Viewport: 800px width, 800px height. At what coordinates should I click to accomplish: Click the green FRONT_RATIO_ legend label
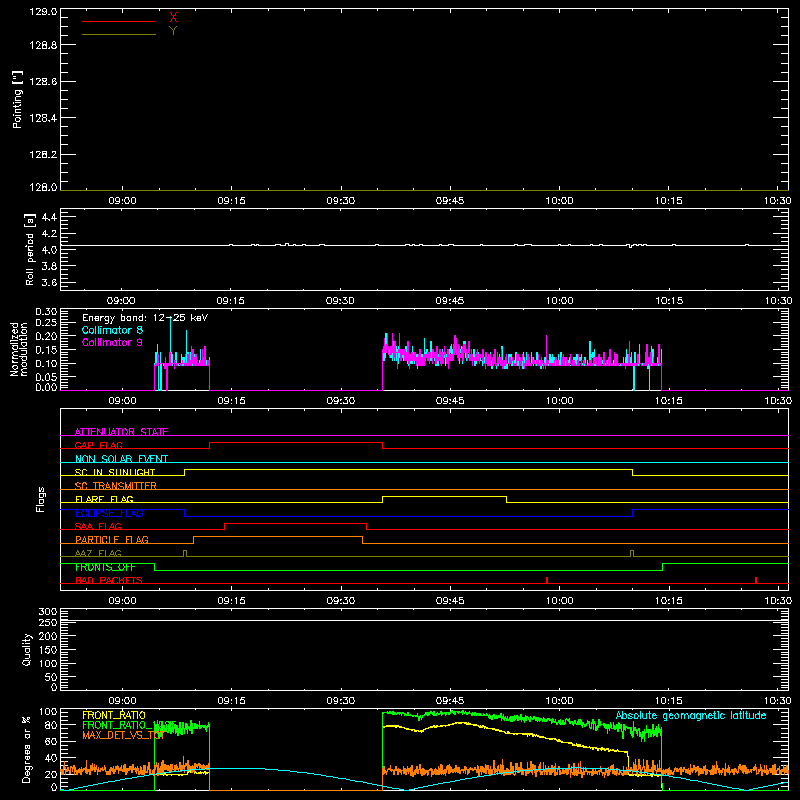129,725
